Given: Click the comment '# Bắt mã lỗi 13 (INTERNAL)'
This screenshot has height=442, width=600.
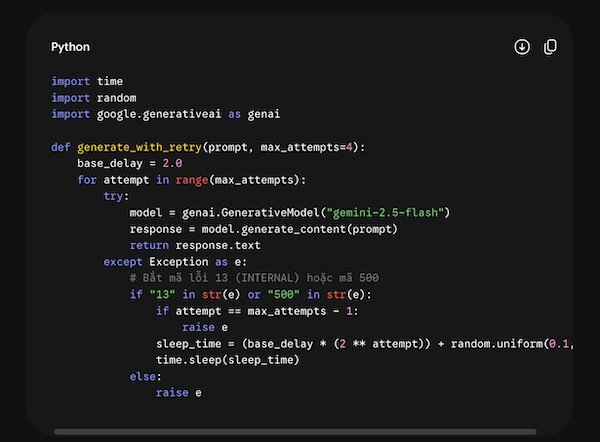Looking at the screenshot, I should (x=214, y=278).
